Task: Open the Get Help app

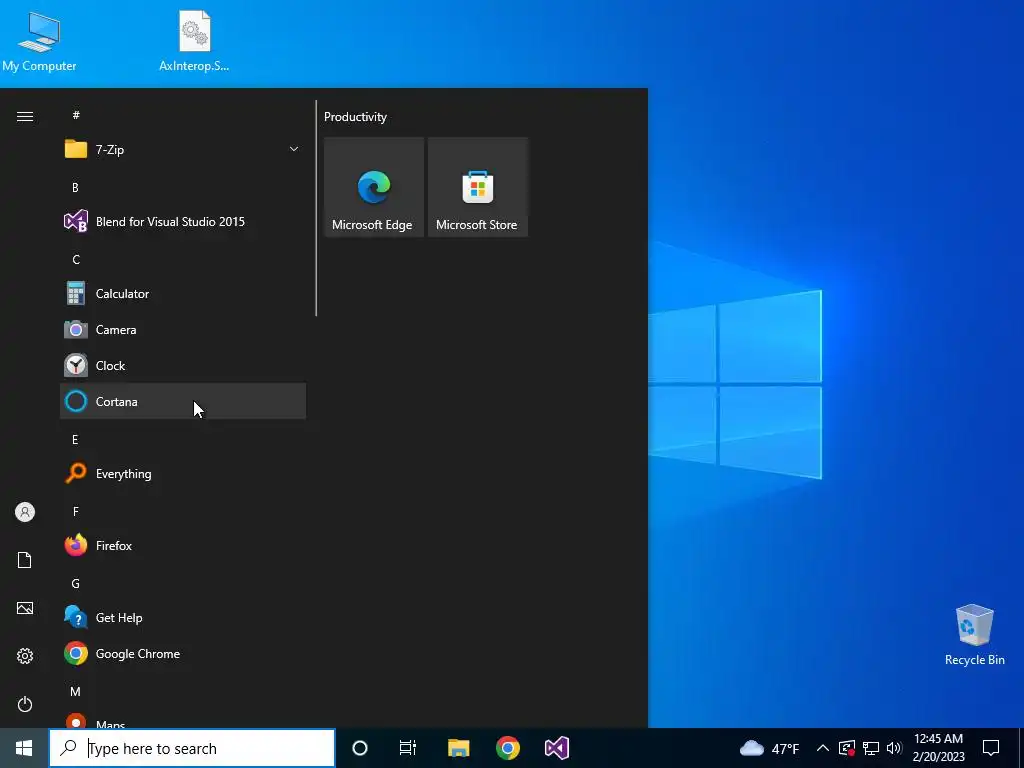Action: 183,618
